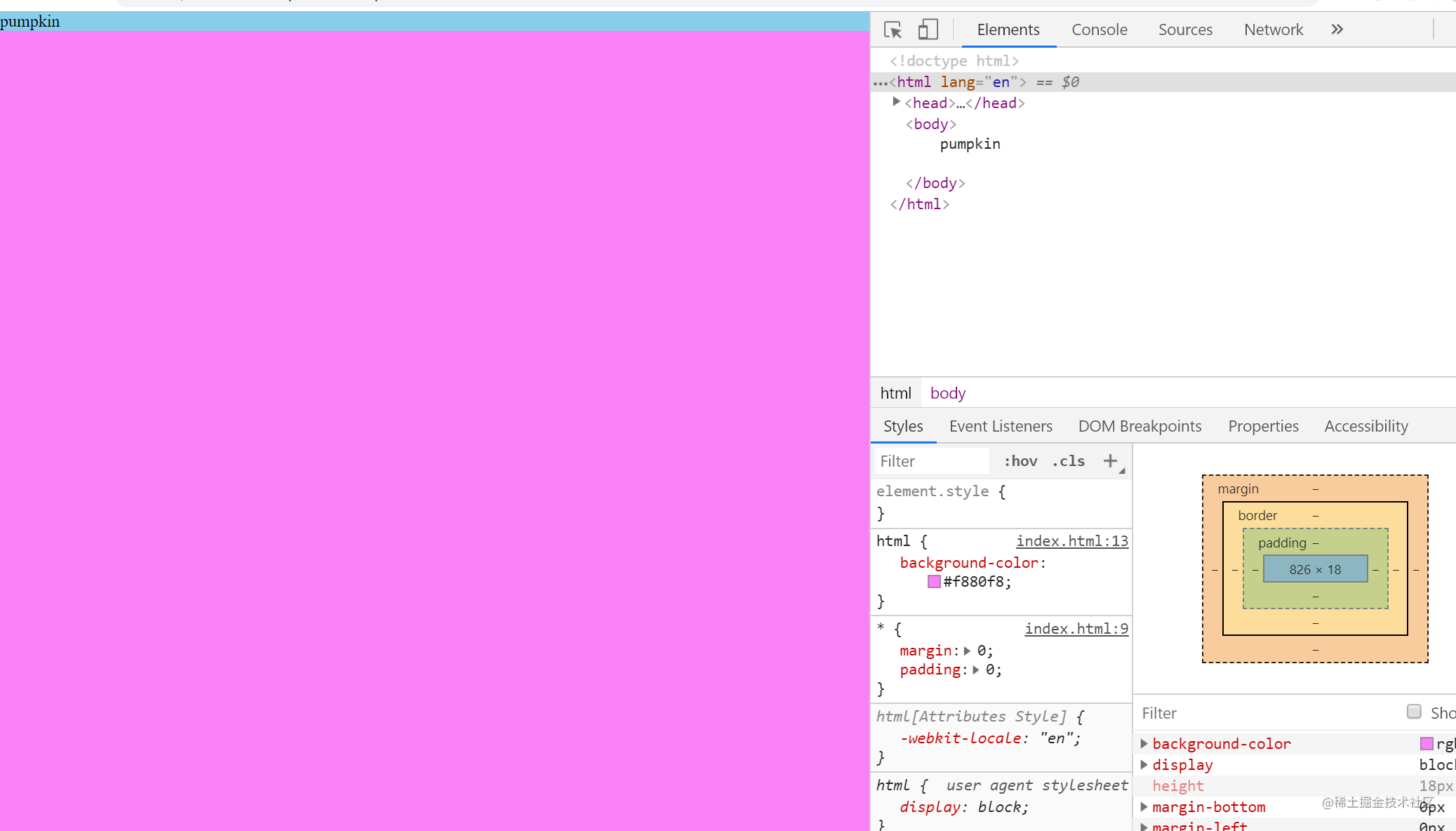Focus the Styles filter input field
The image size is (1456, 831).
click(931, 461)
